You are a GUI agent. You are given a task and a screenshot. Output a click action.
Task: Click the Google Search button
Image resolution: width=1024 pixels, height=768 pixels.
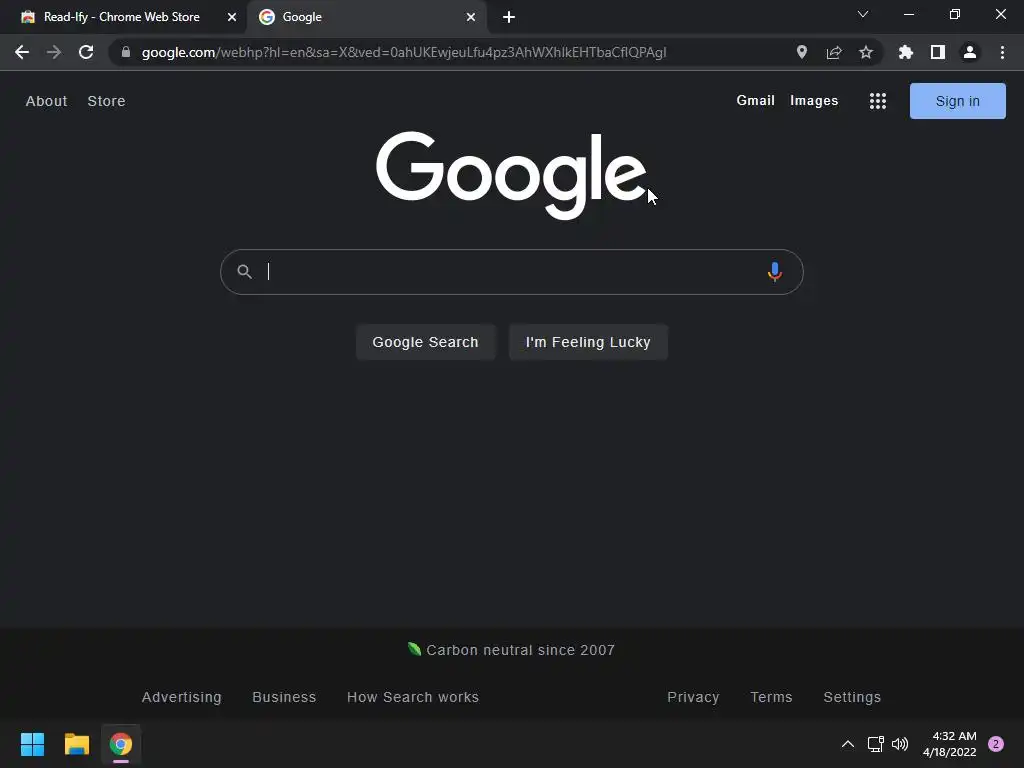pyautogui.click(x=425, y=342)
